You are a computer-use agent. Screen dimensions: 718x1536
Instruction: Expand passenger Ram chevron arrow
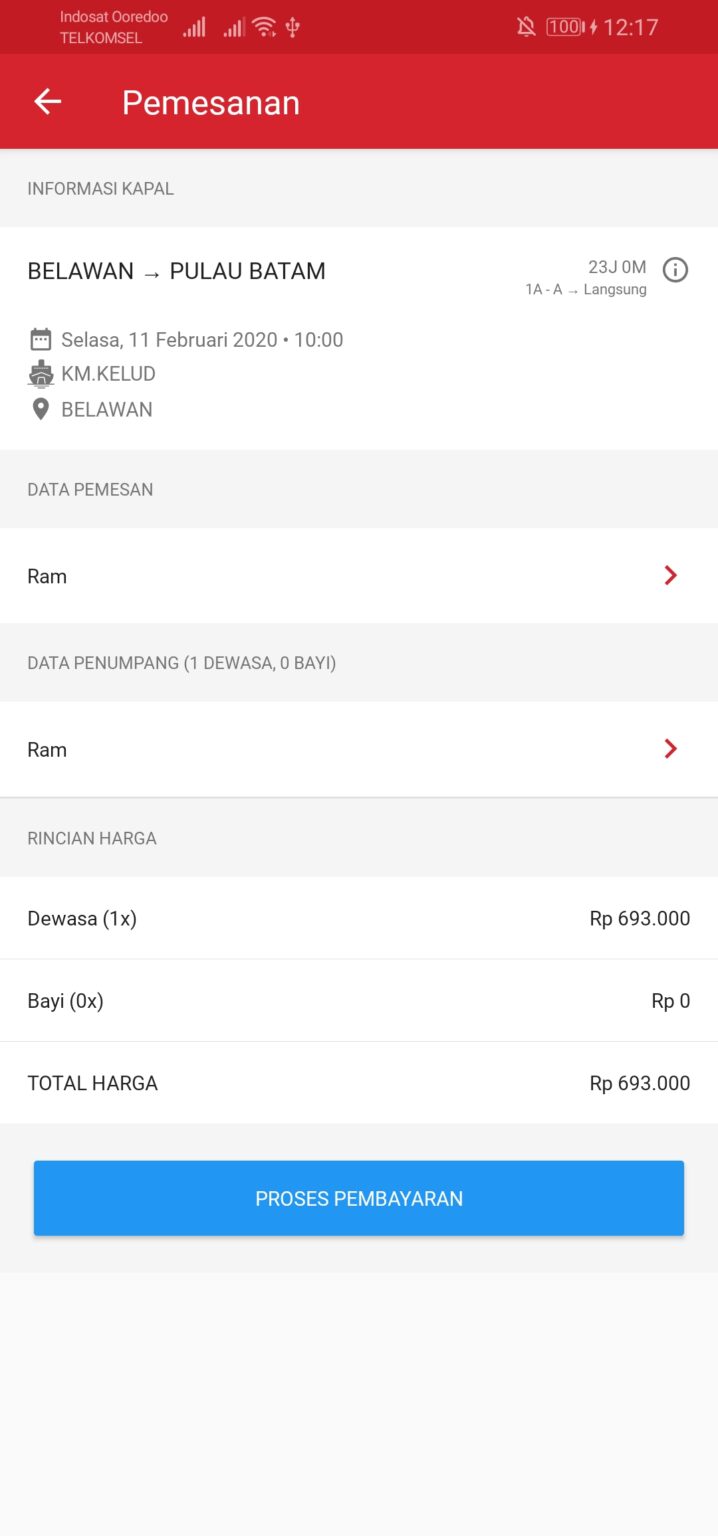click(x=671, y=749)
